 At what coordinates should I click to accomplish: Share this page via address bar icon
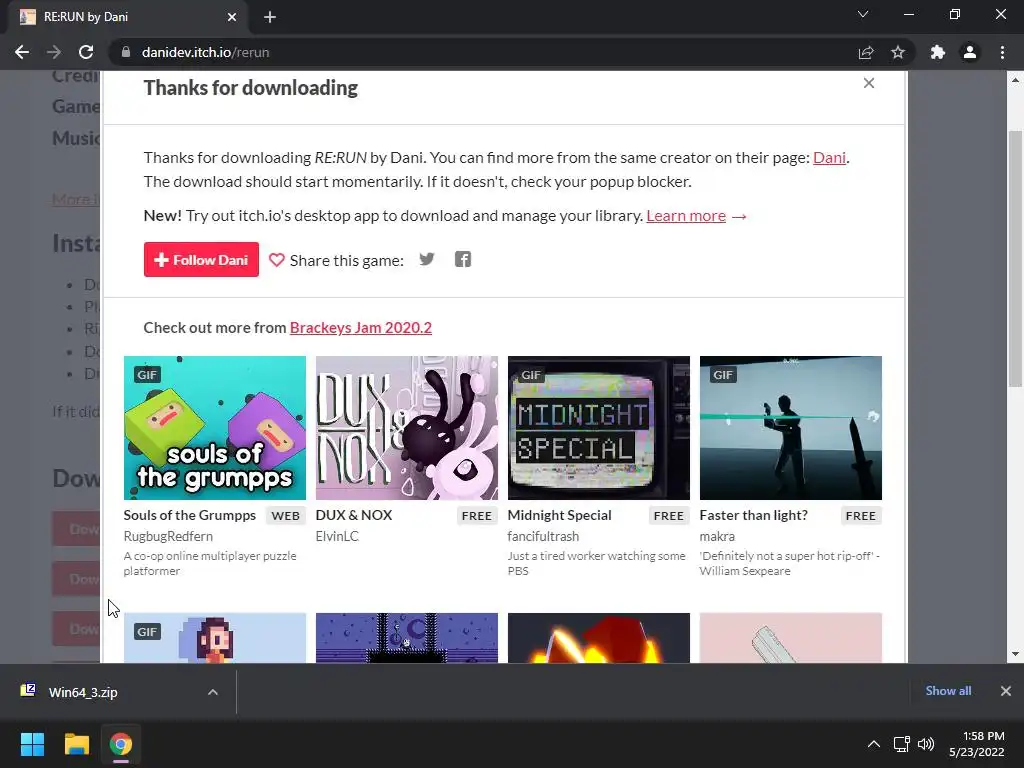click(866, 52)
